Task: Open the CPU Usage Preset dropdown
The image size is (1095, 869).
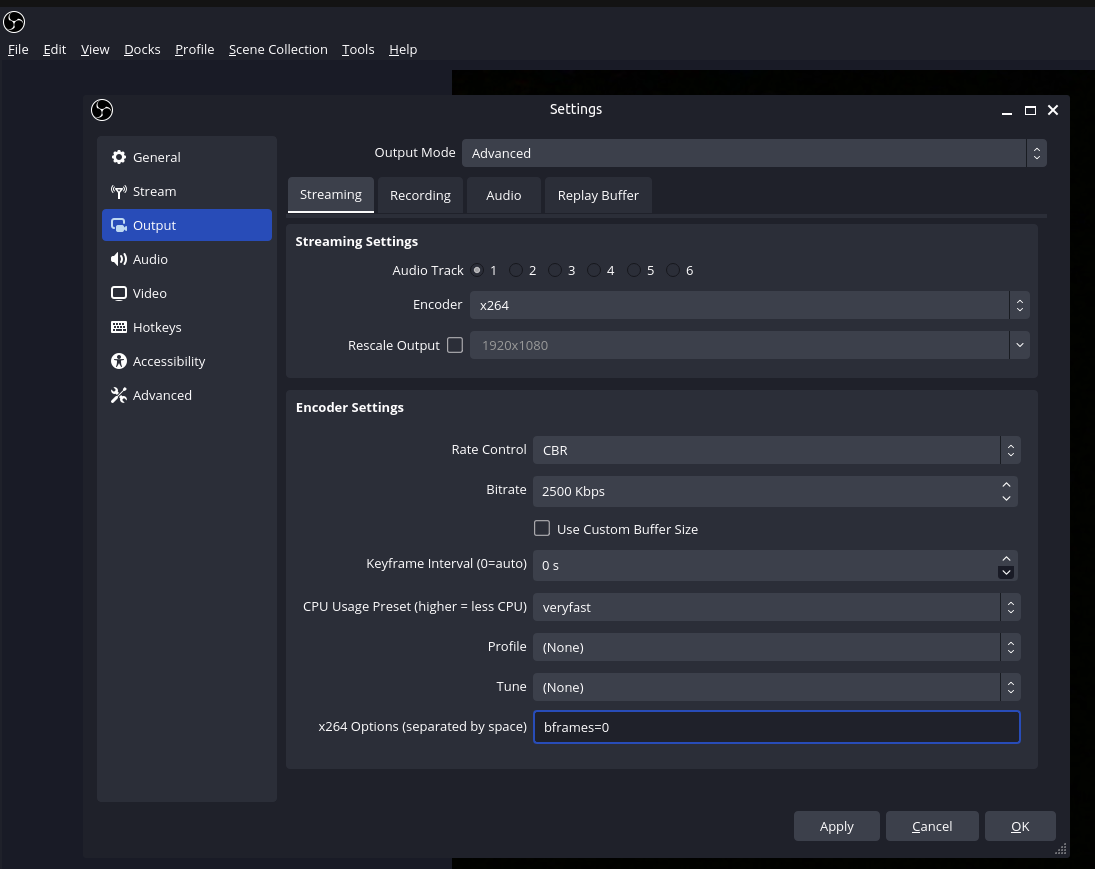Action: [x=776, y=607]
